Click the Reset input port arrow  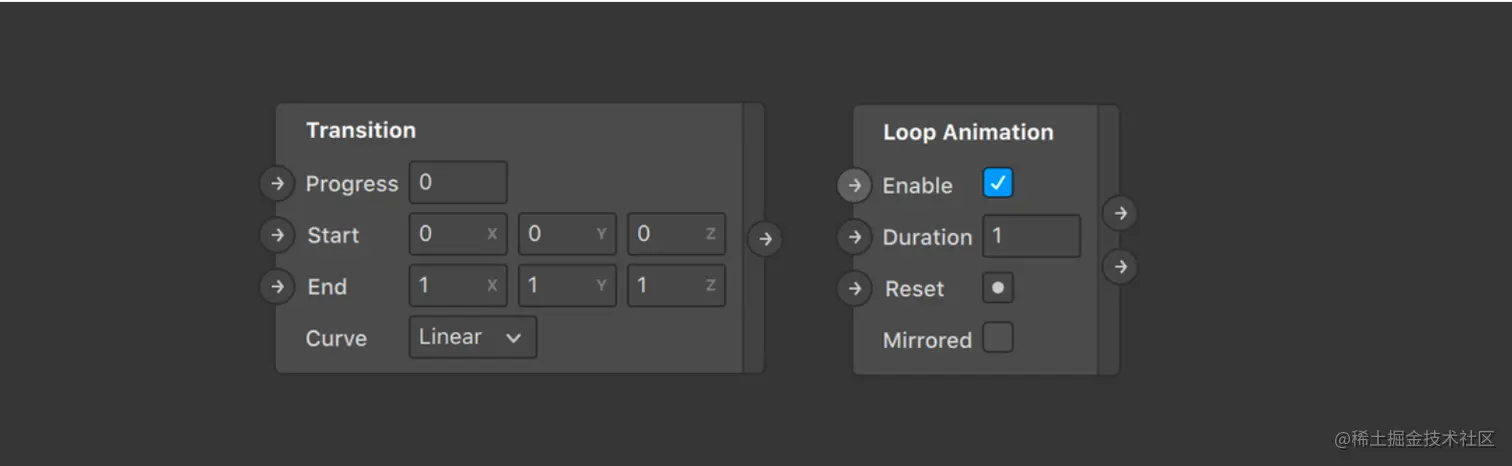click(x=854, y=289)
